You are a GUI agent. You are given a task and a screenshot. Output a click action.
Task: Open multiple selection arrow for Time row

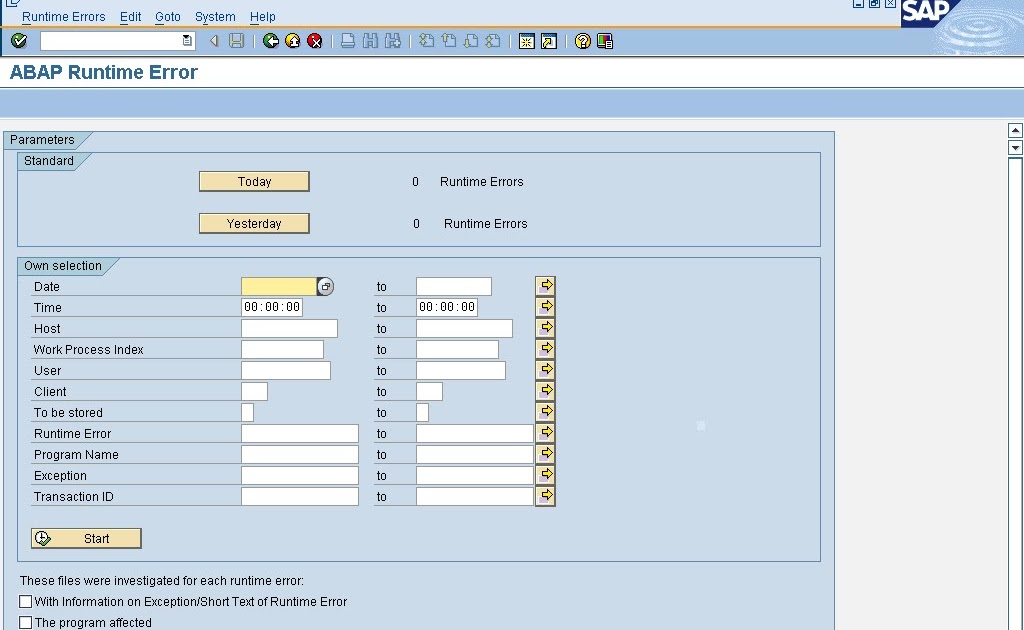click(x=545, y=306)
